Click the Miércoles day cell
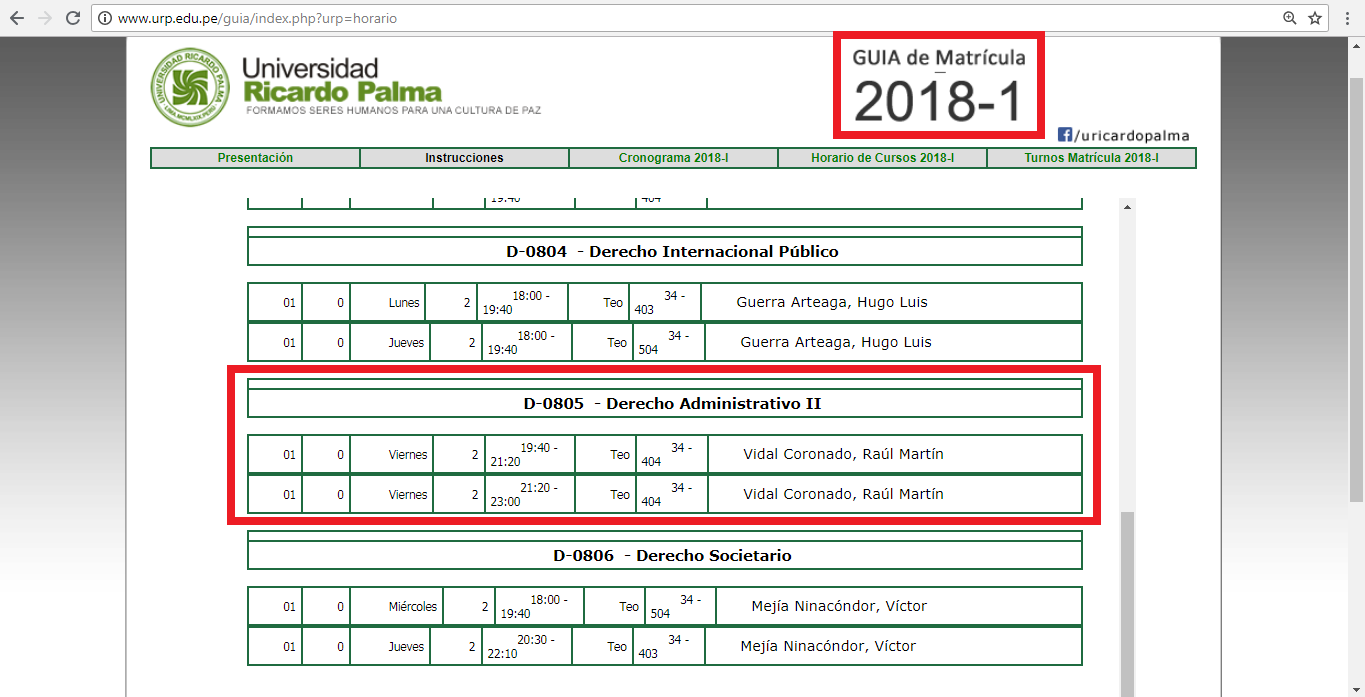The image size is (1365, 697). [396, 606]
